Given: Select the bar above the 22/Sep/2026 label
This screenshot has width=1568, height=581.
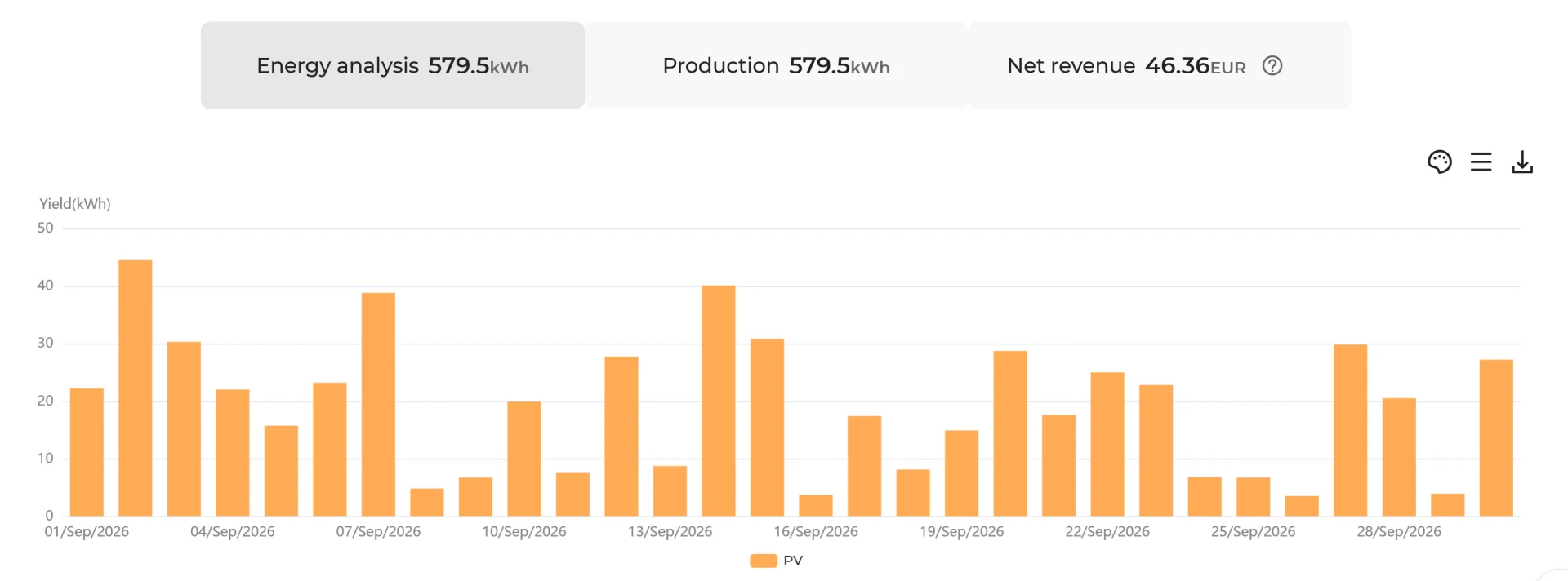Looking at the screenshot, I should point(1107,444).
